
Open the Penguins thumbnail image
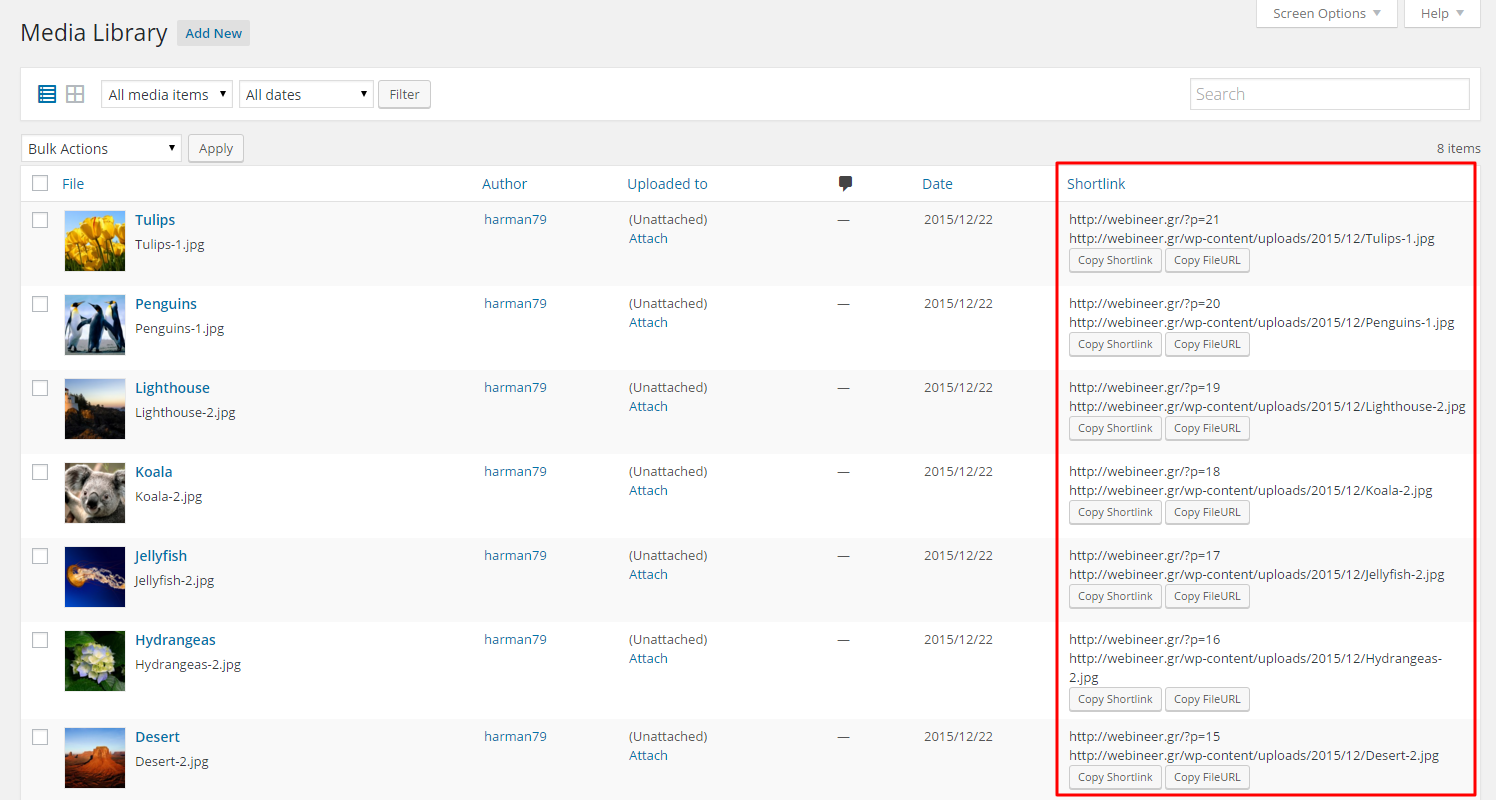[x=95, y=325]
